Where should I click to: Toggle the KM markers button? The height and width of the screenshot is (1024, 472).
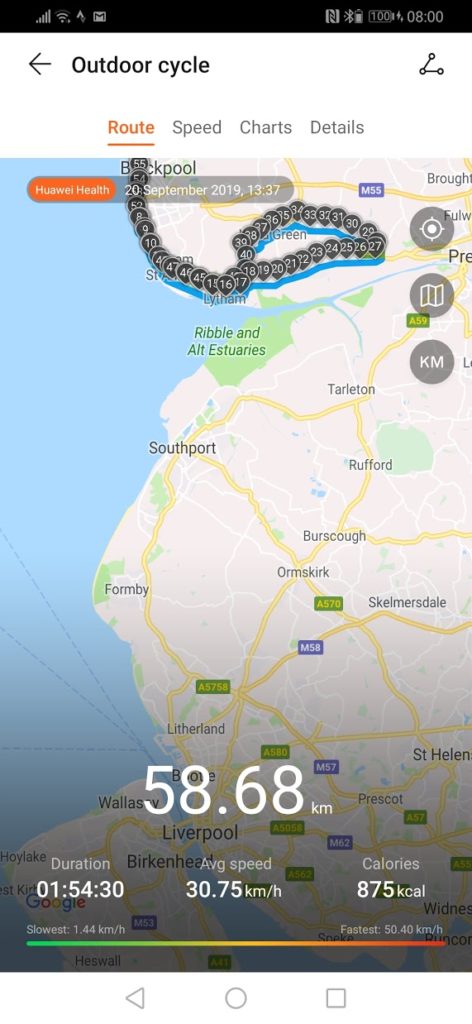432,361
